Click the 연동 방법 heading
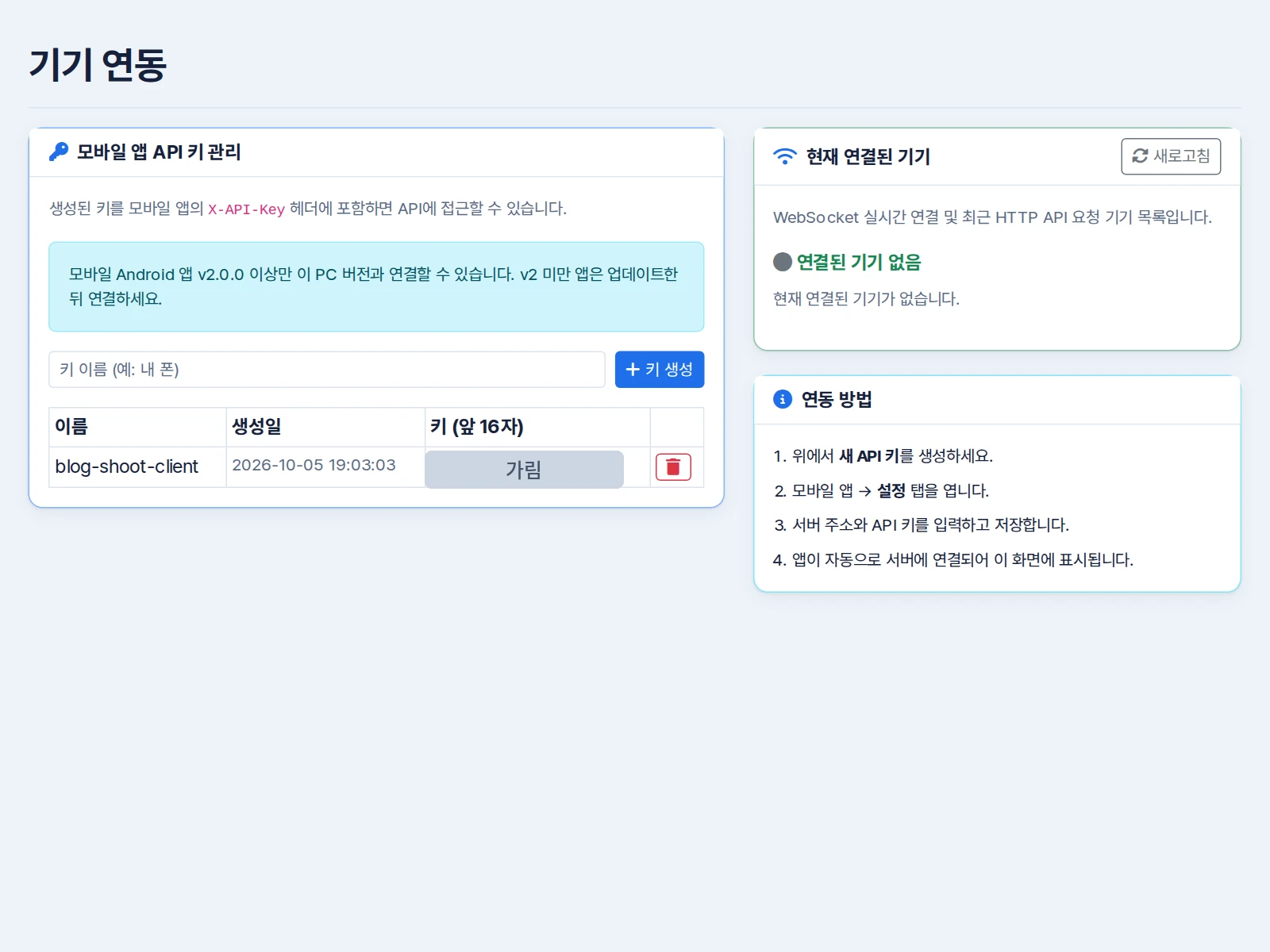1270x952 pixels. click(x=837, y=399)
